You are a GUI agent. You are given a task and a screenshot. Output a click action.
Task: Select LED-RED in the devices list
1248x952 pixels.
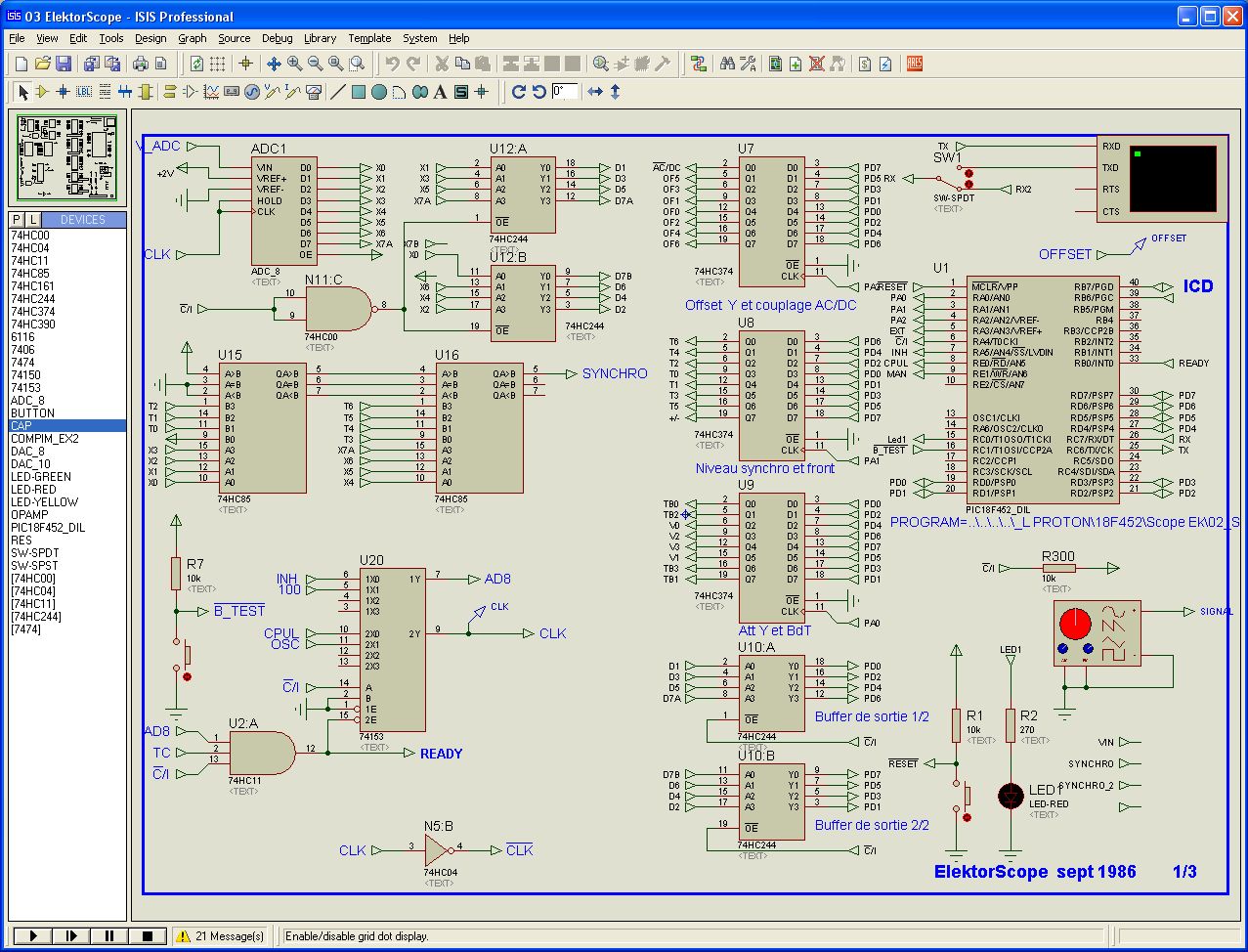click(34, 490)
